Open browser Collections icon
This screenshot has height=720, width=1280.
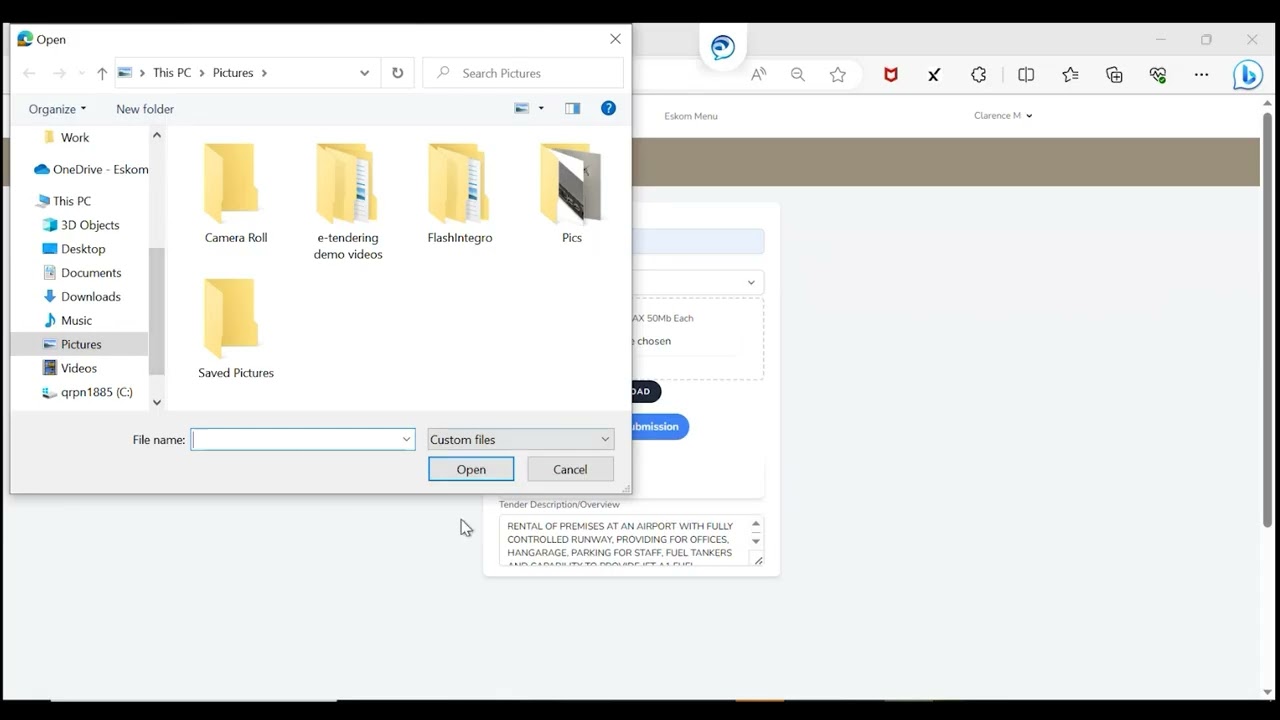(x=1114, y=75)
